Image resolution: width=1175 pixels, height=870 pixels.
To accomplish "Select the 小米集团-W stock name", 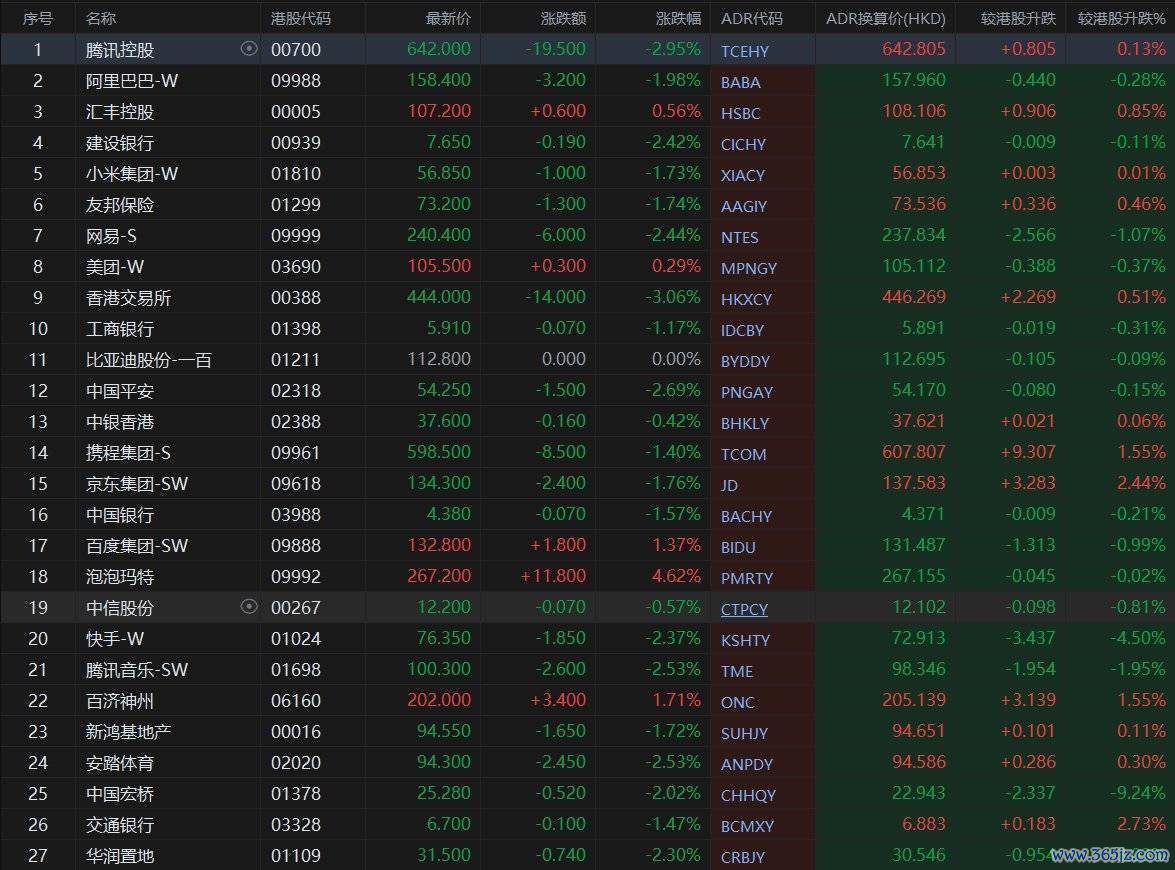I will click(x=132, y=174).
